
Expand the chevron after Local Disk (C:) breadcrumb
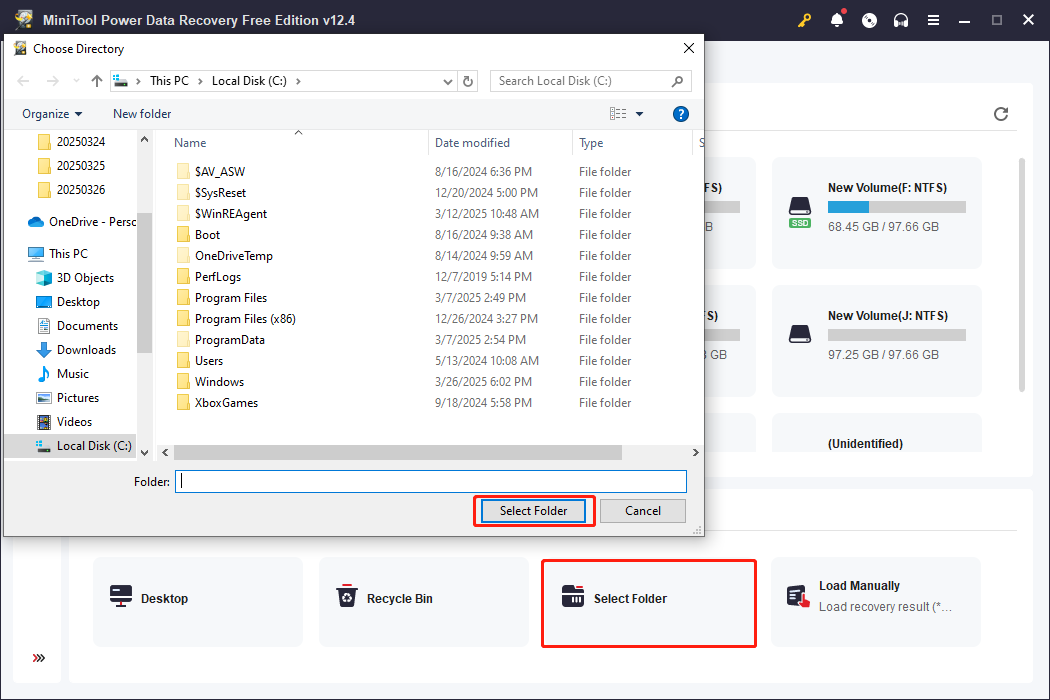pyautogui.click(x=298, y=81)
